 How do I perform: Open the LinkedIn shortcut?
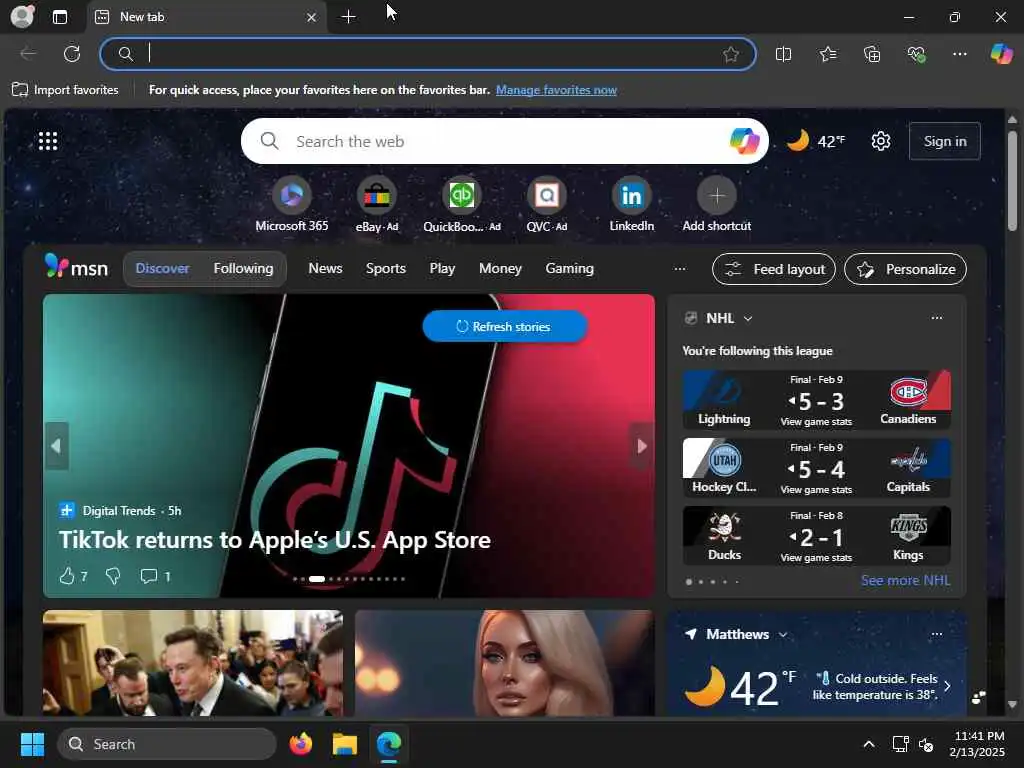tap(632, 204)
